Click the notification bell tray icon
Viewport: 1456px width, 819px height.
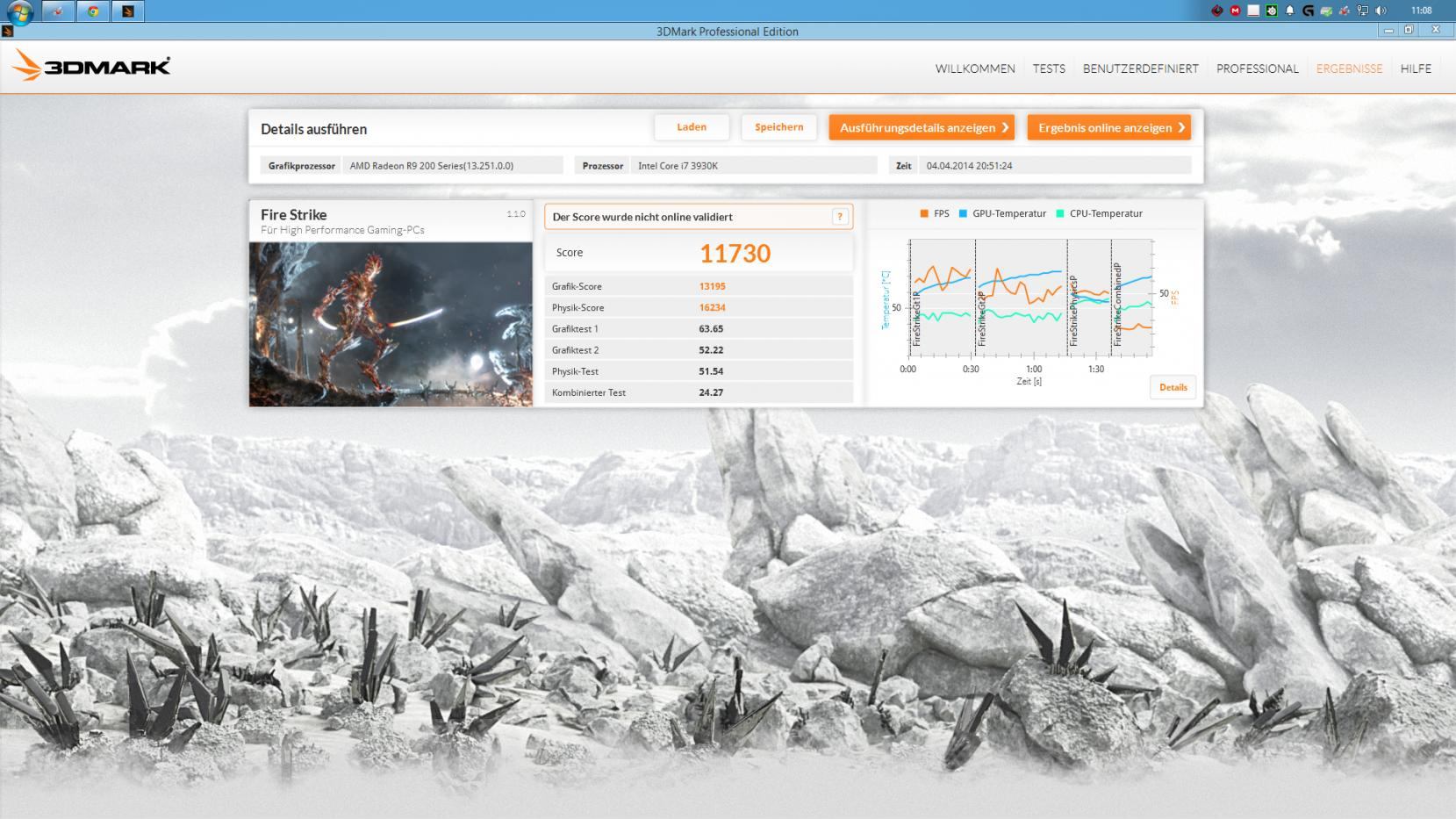[x=1289, y=11]
